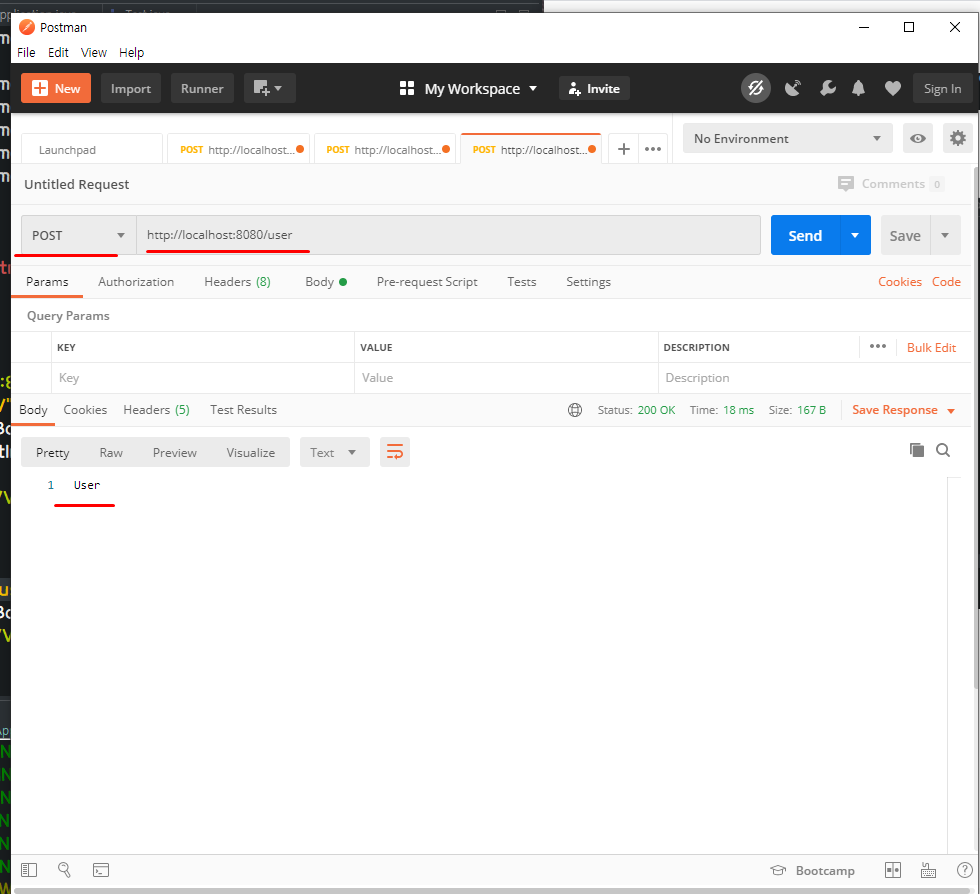Open the Pre-request Script tab

[427, 282]
